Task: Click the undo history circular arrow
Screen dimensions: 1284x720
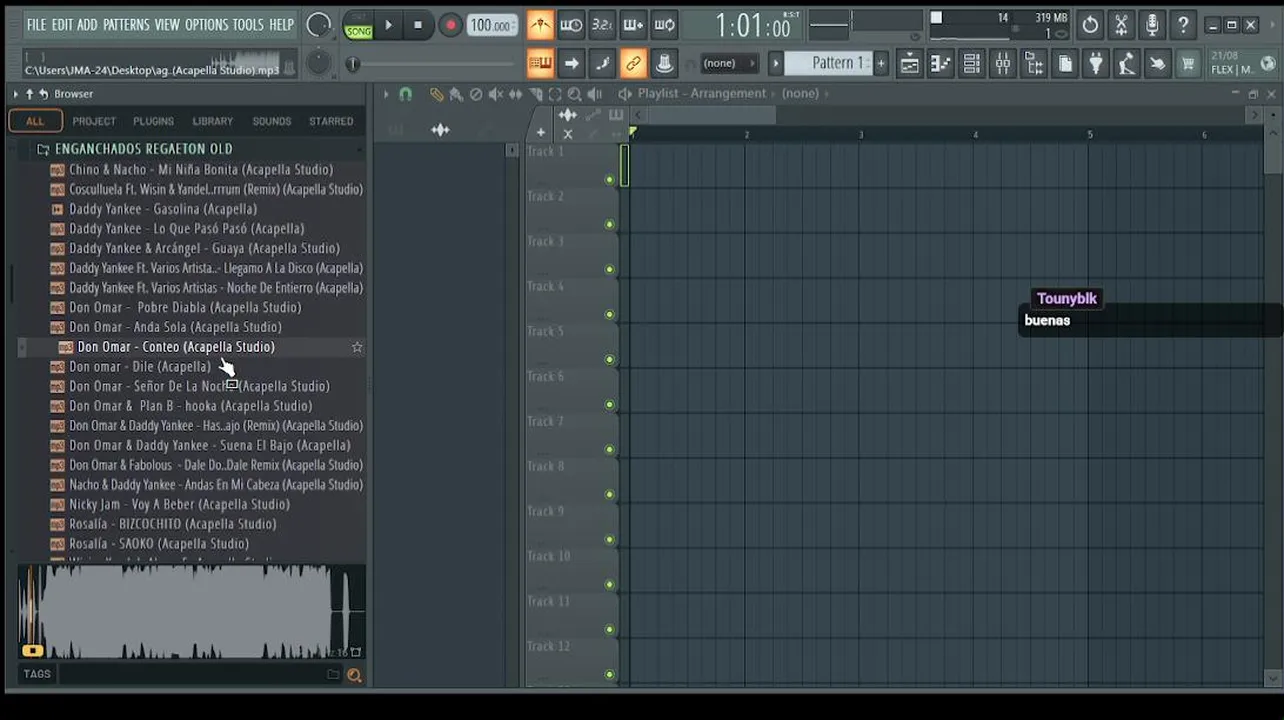Action: 1090,25
